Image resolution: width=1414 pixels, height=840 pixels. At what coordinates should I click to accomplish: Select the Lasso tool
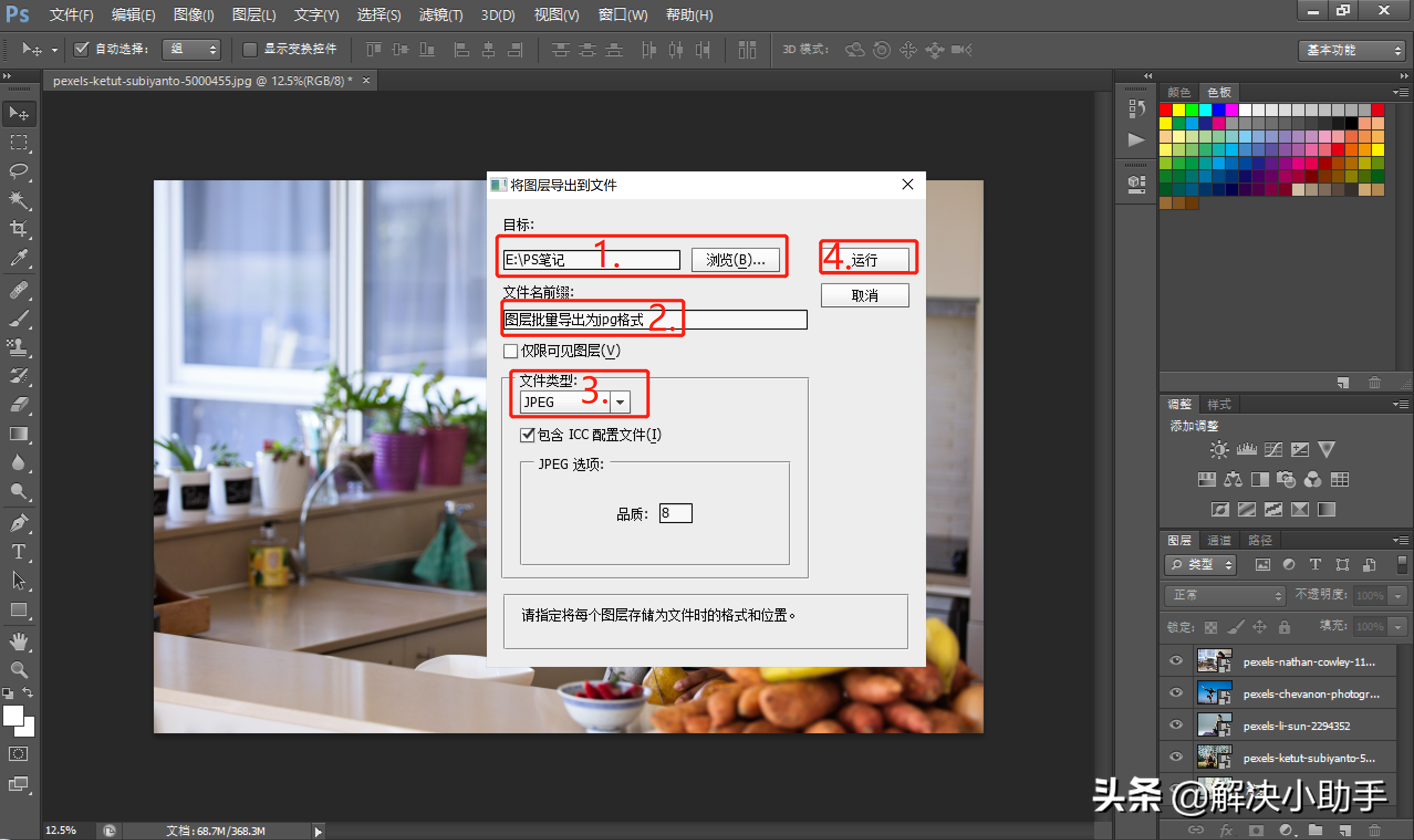coord(19,171)
